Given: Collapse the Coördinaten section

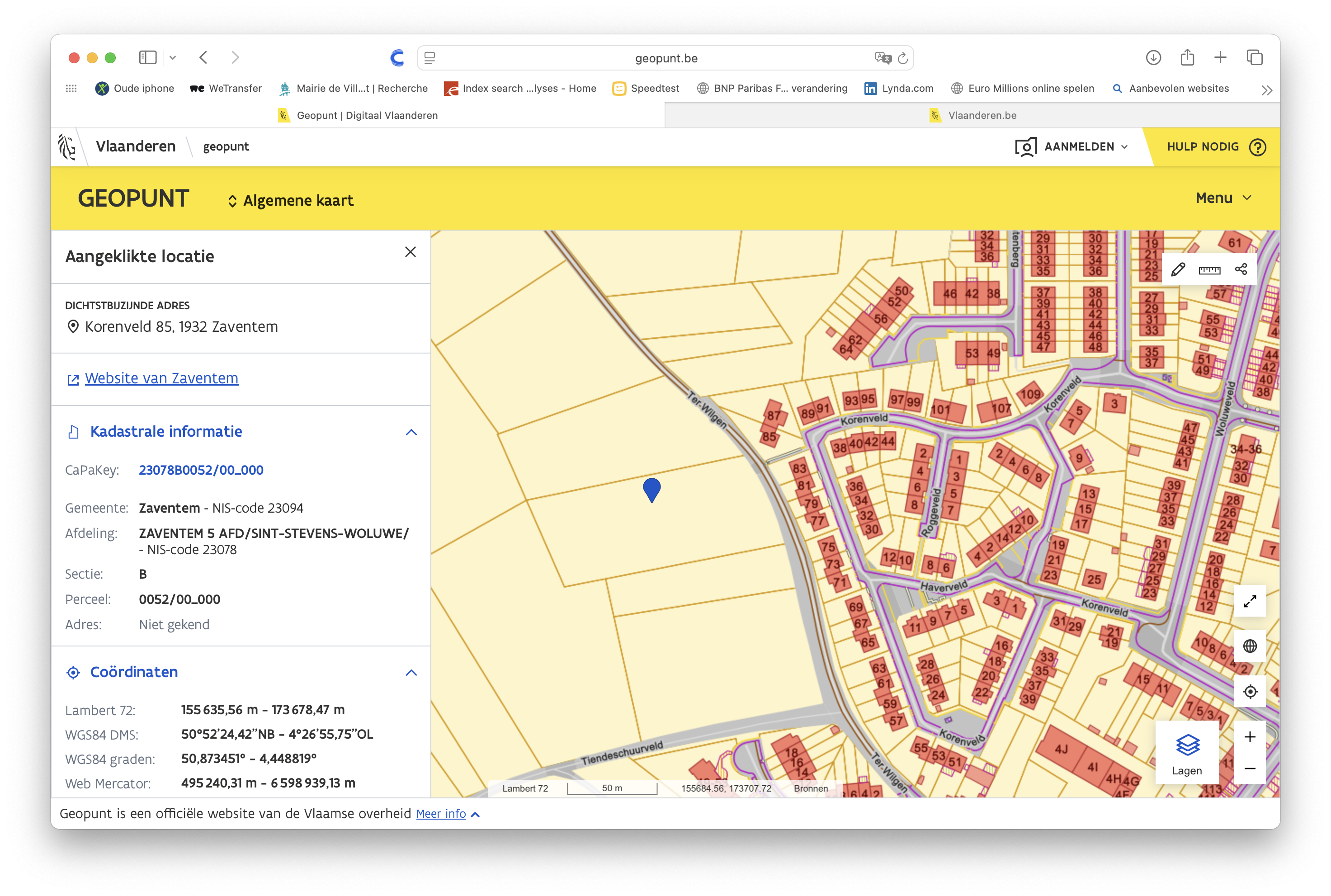Looking at the screenshot, I should coord(411,673).
